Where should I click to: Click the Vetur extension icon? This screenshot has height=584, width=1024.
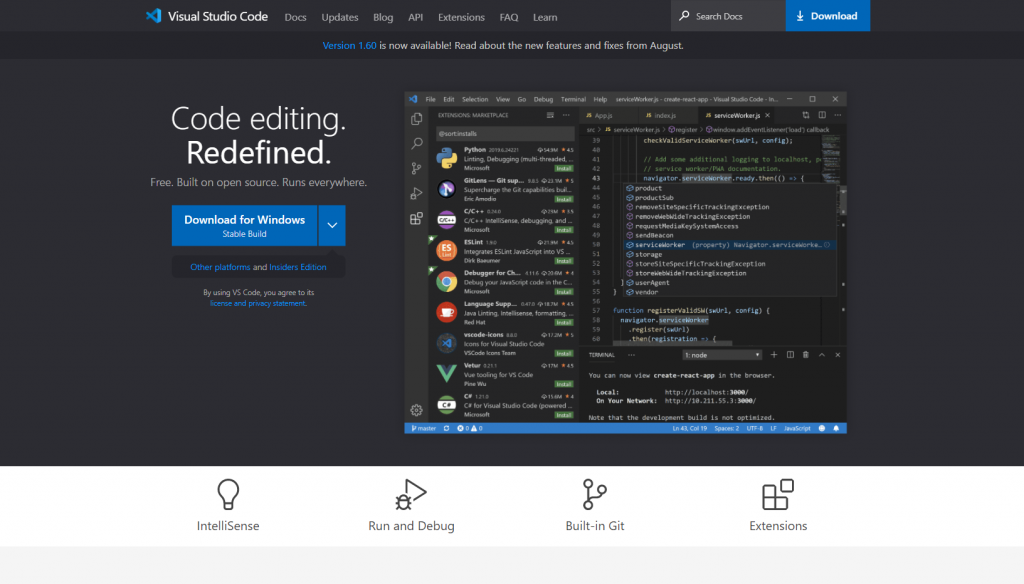point(447,373)
